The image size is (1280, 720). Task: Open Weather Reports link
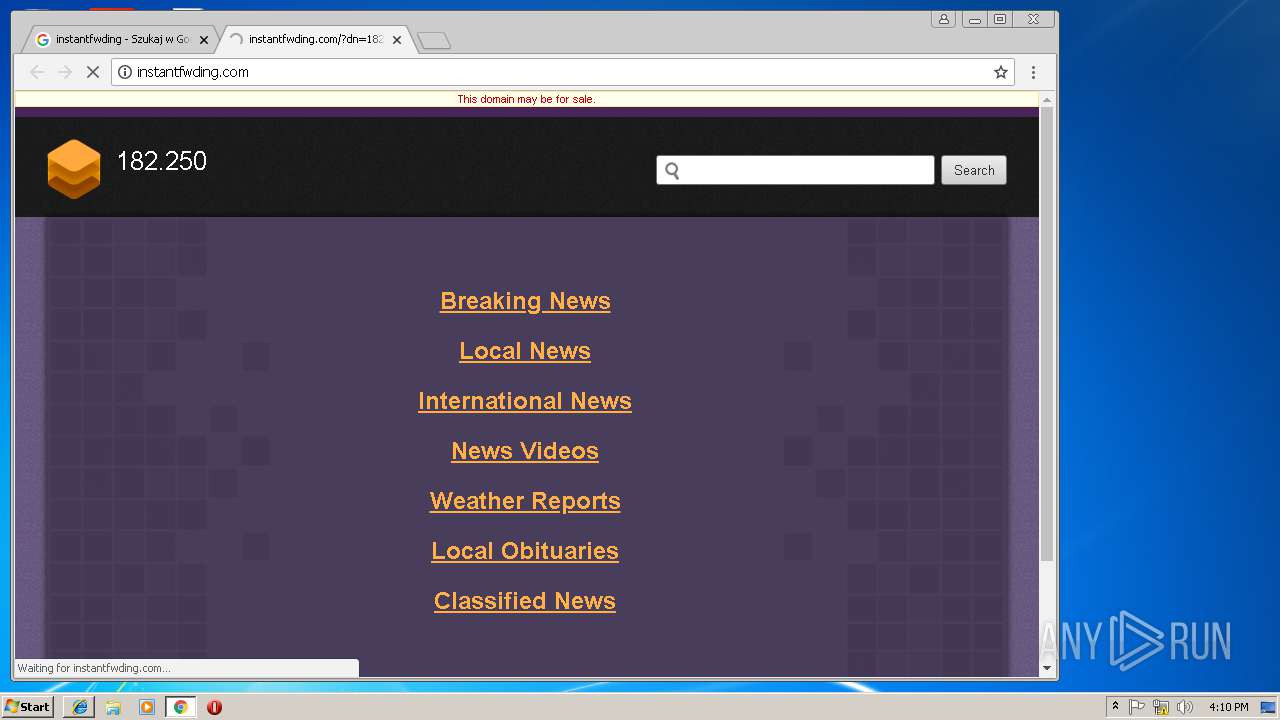(x=525, y=501)
